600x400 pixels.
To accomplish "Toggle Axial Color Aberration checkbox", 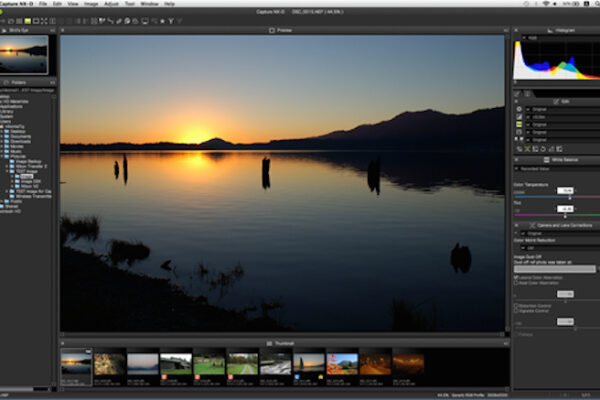I will point(516,283).
